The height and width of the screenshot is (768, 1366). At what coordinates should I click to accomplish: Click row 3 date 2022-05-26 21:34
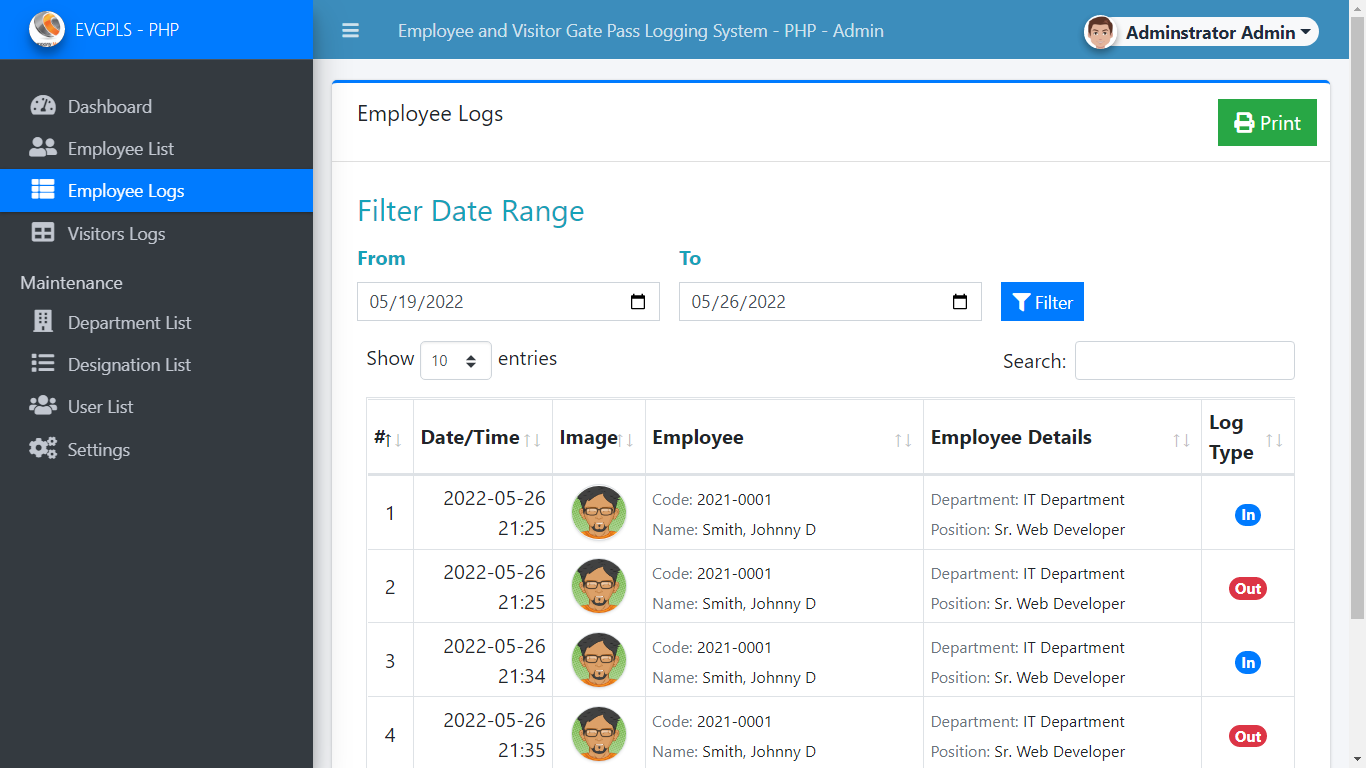[495, 661]
